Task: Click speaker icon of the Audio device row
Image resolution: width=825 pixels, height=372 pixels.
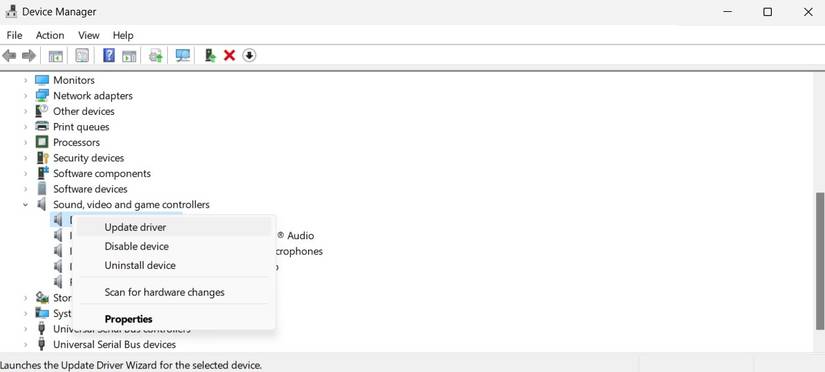Action: 58,236
